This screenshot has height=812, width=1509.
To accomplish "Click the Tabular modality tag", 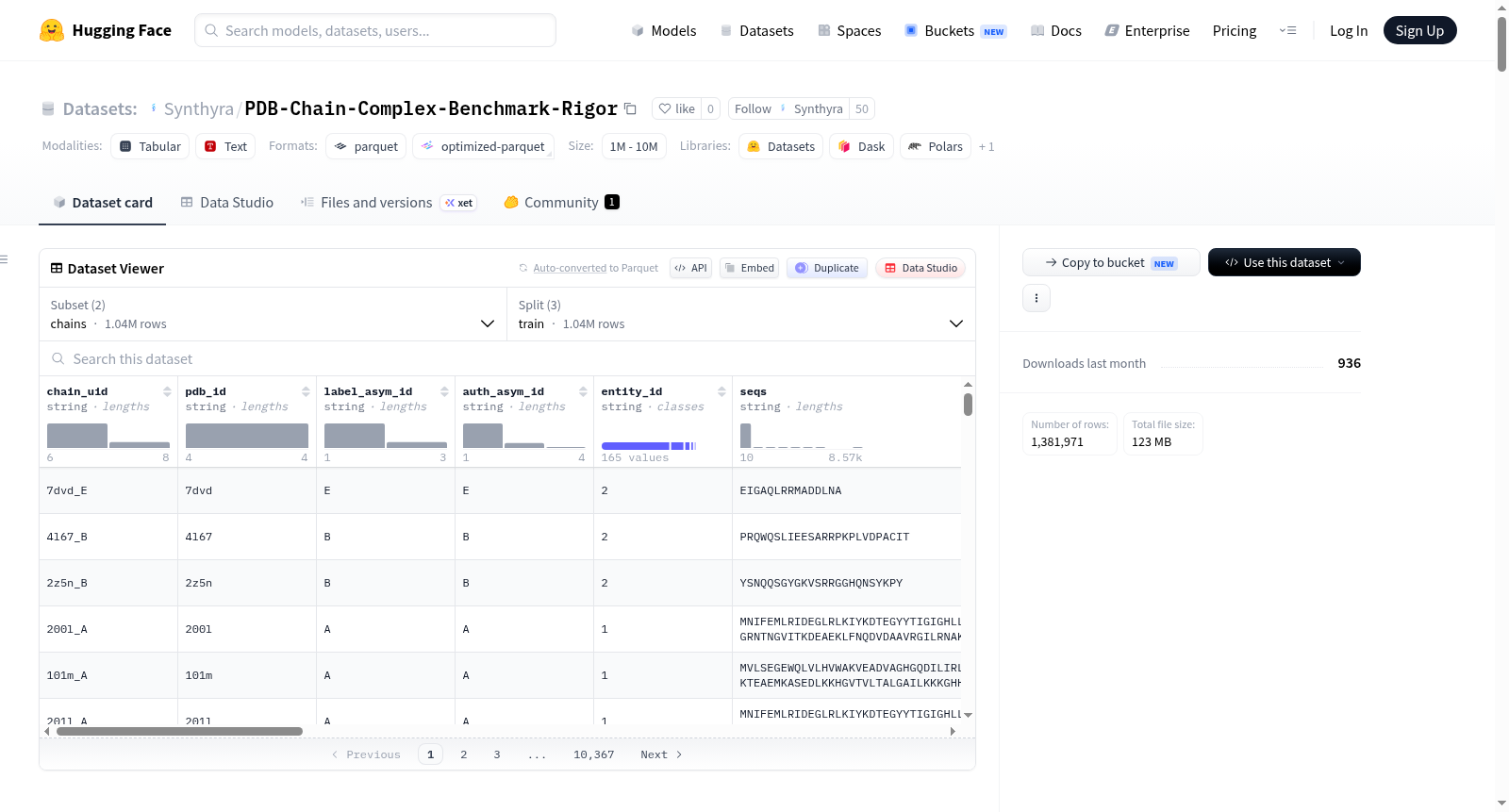I will (150, 146).
